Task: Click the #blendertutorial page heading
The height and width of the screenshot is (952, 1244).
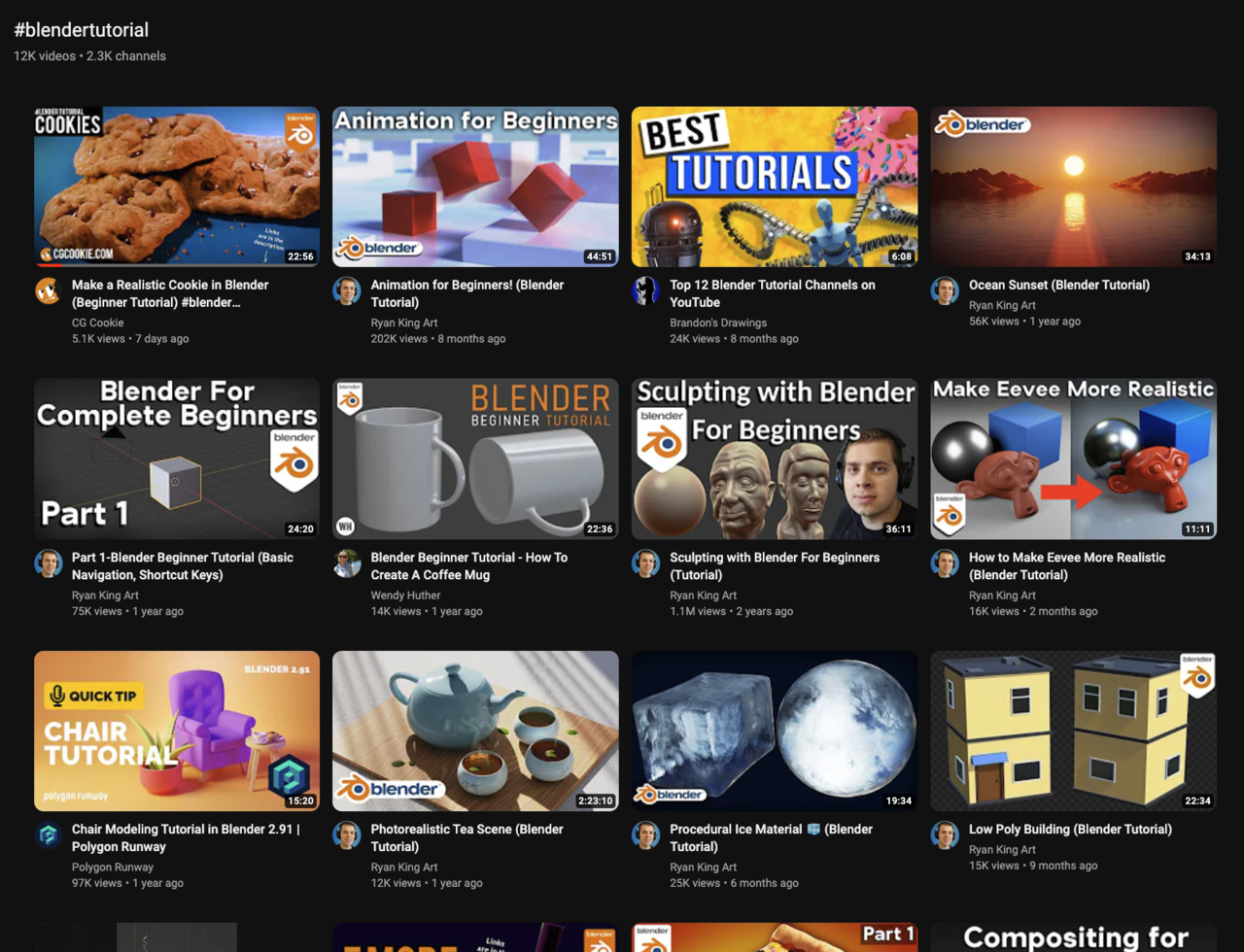Action: click(x=82, y=30)
